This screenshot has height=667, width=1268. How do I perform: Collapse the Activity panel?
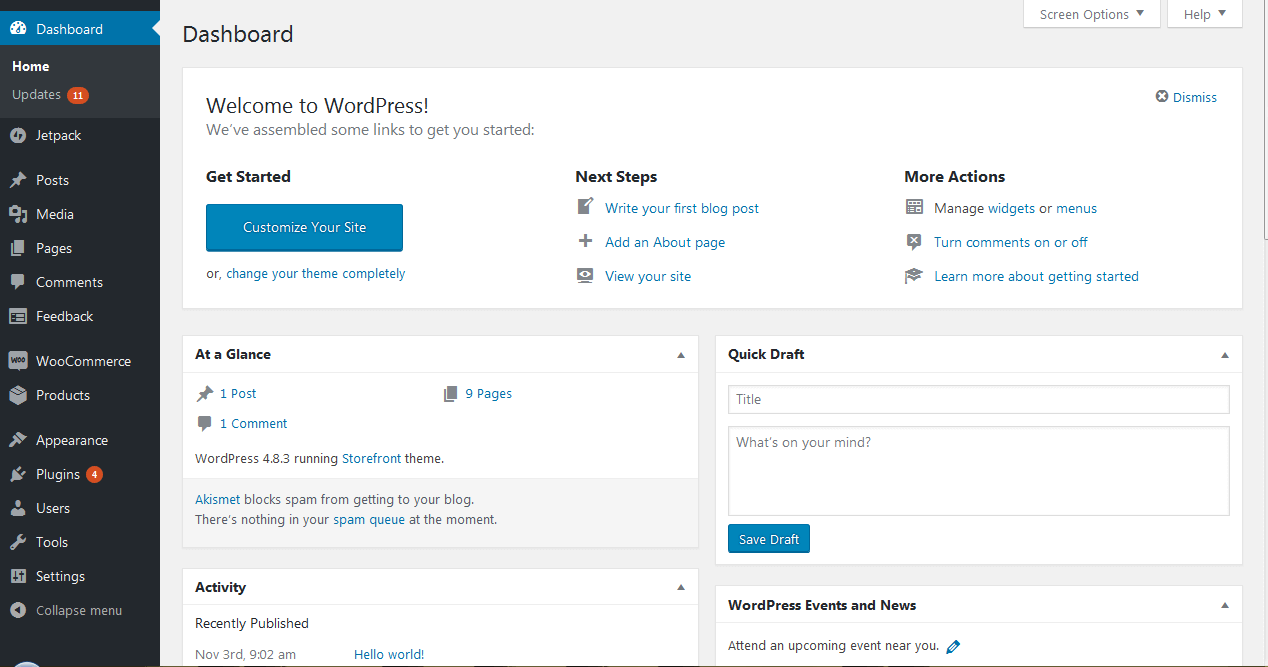pyautogui.click(x=681, y=588)
